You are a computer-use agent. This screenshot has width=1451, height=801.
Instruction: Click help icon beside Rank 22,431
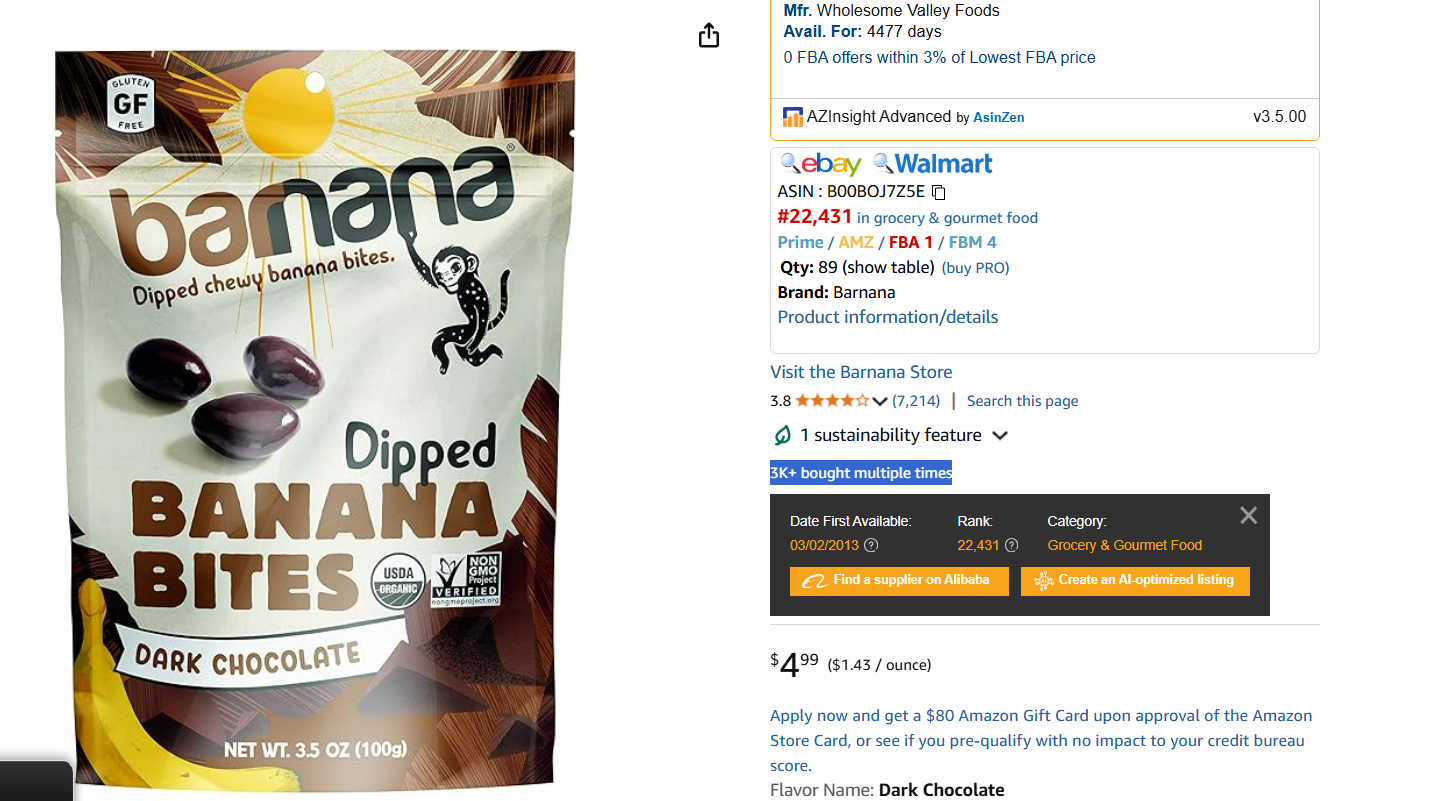1011,545
